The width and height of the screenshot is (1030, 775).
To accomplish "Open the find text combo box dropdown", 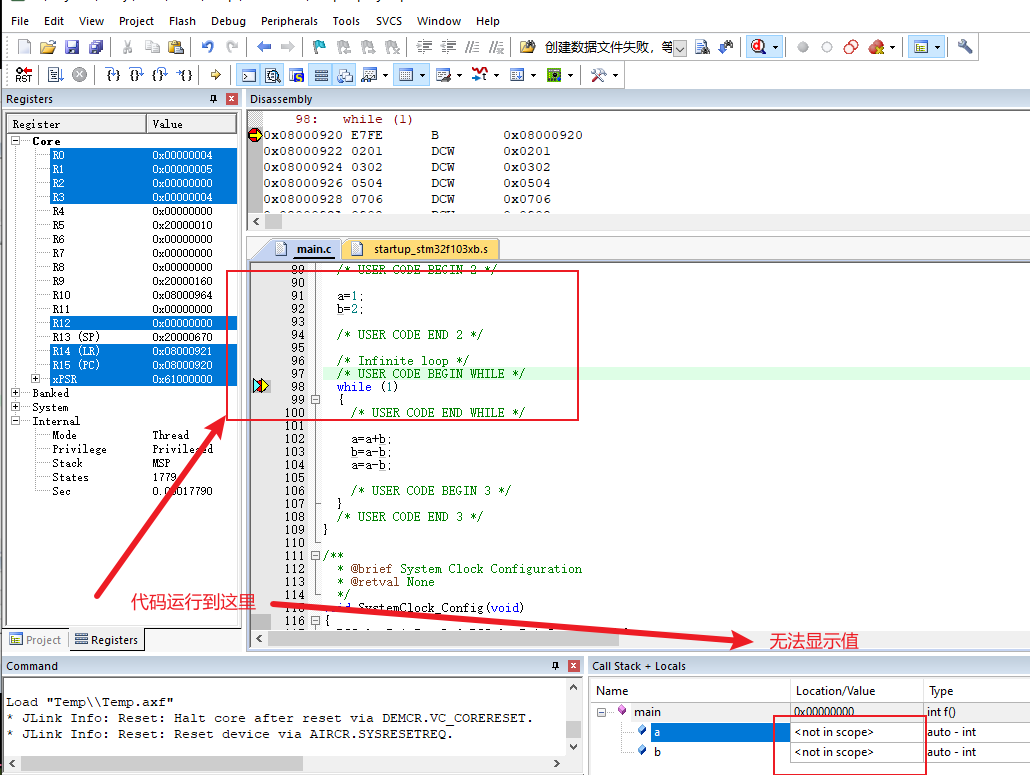I will [681, 47].
